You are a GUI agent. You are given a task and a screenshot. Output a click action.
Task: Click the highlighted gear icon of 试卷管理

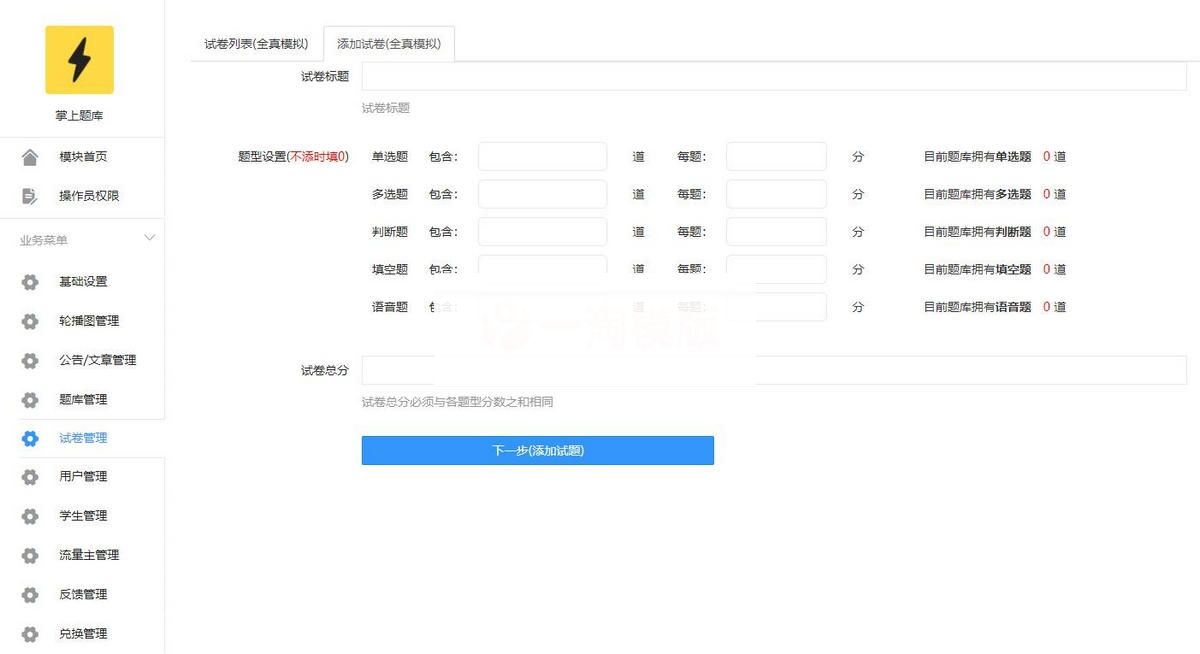point(30,438)
